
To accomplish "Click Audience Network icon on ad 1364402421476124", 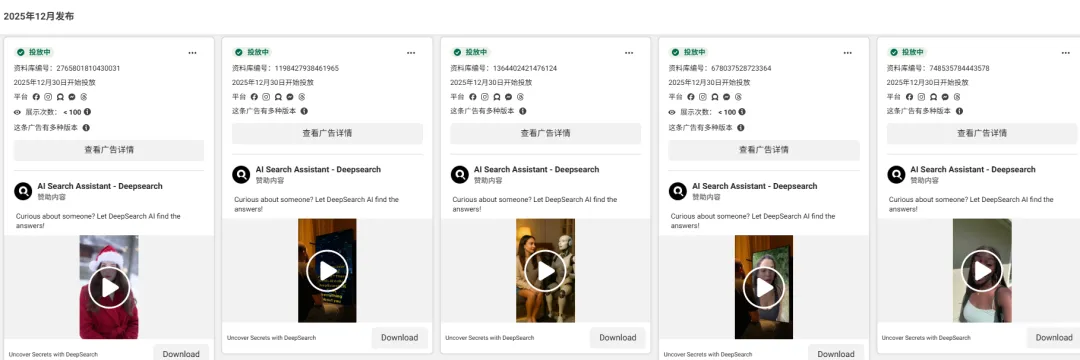I will (x=497, y=97).
